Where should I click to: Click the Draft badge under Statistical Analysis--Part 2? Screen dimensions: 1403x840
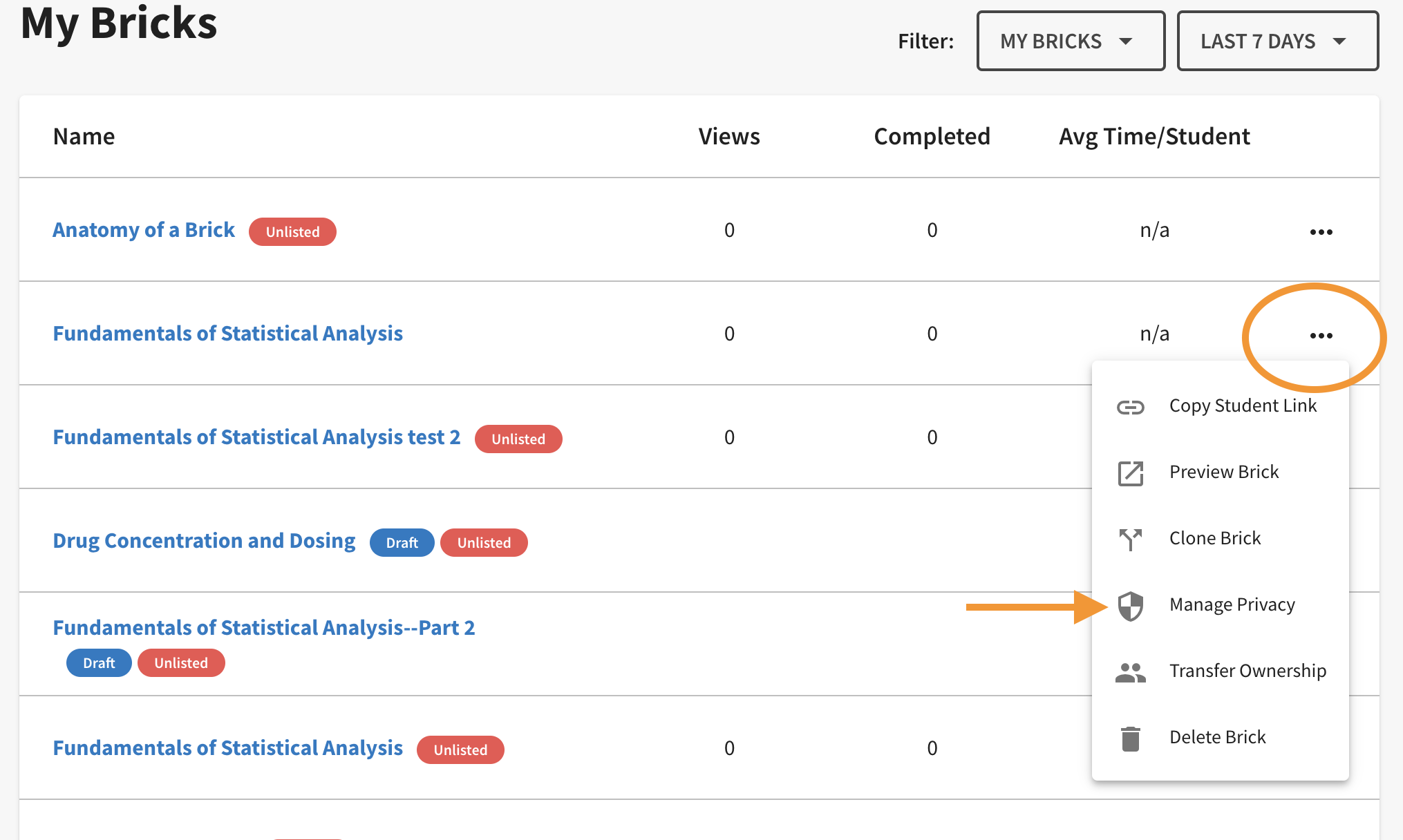pyautogui.click(x=99, y=663)
